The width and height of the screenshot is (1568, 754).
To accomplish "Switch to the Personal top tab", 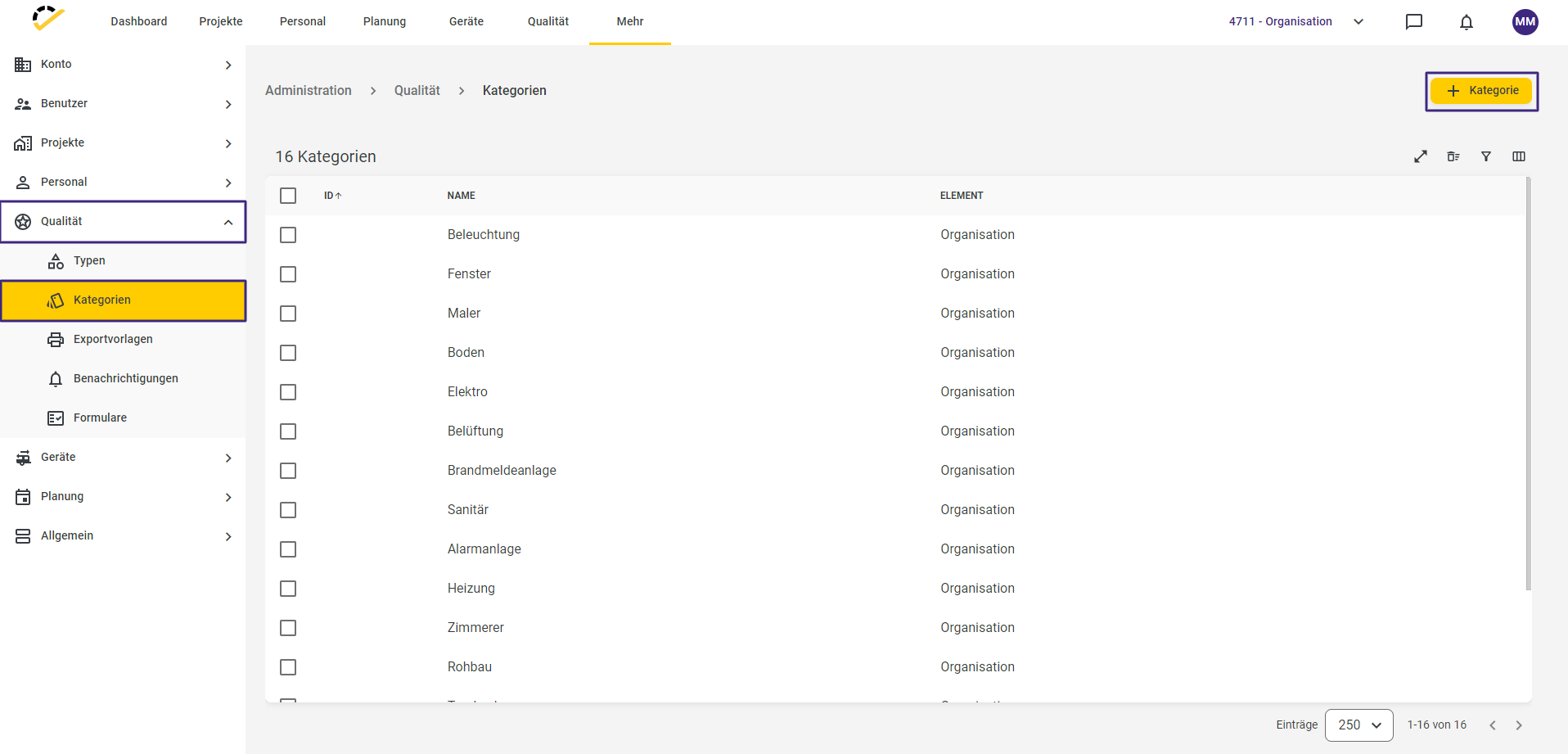I will coord(303,21).
